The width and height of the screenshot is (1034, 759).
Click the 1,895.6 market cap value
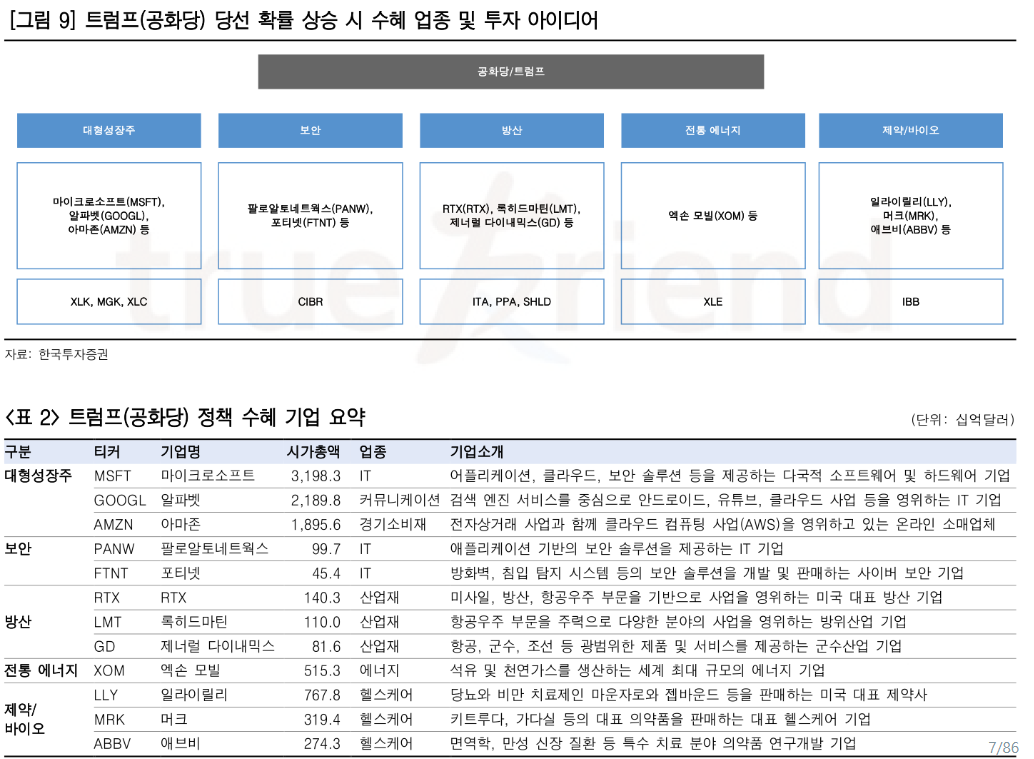click(316, 525)
